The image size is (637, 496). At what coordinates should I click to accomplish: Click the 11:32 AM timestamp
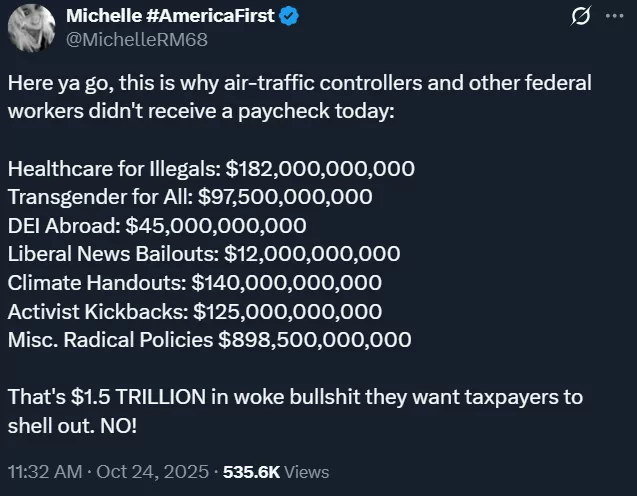point(42,471)
